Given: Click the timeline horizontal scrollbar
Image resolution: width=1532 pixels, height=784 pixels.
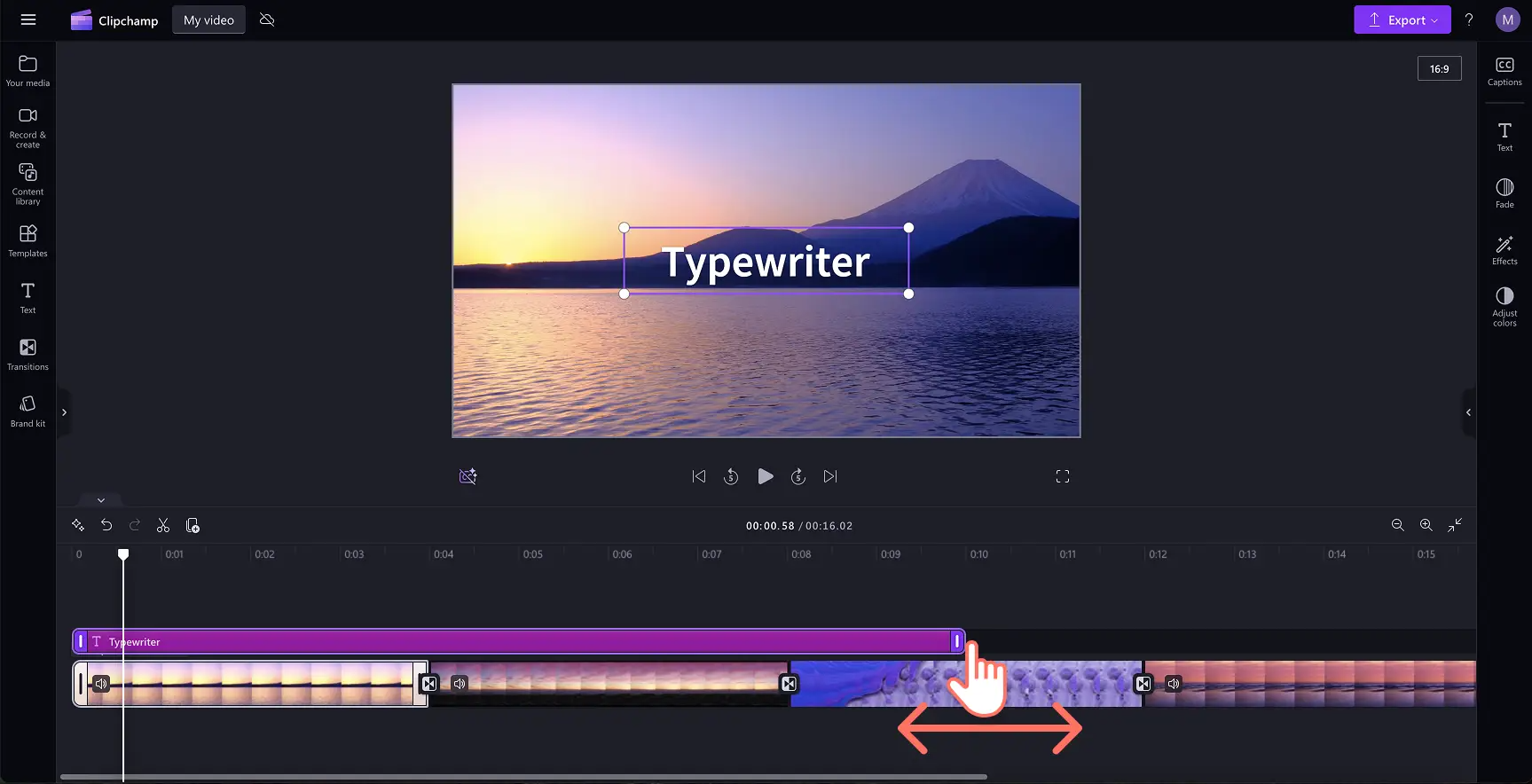Looking at the screenshot, I should click(523, 777).
